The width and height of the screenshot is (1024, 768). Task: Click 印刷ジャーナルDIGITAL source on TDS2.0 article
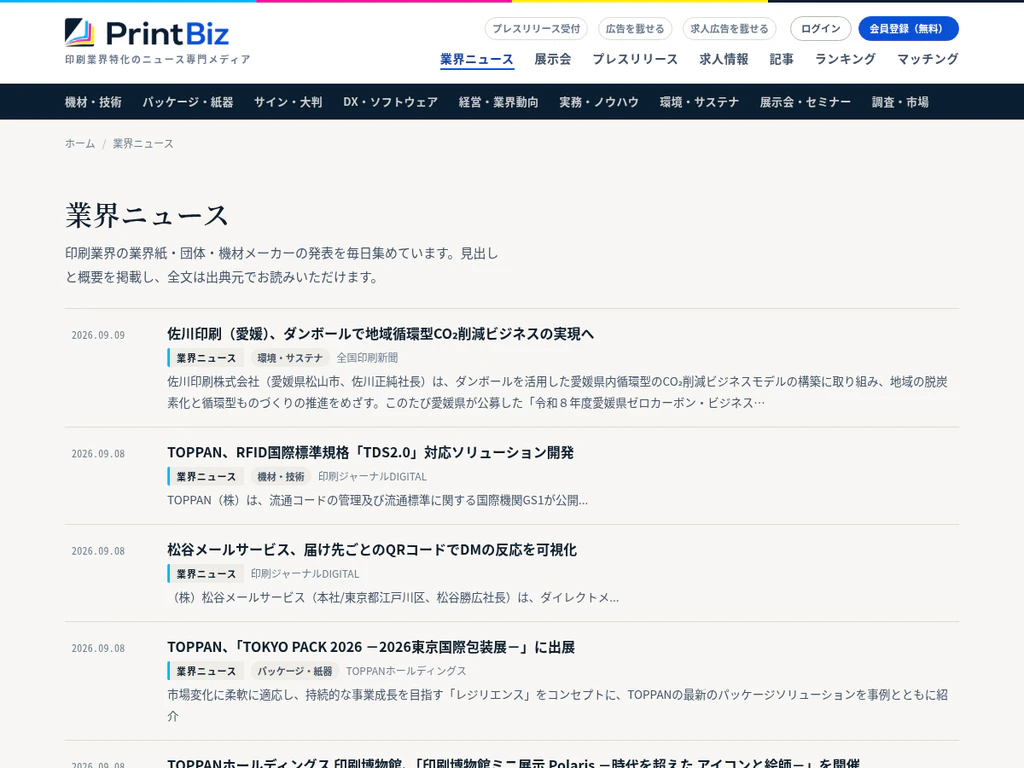372,477
